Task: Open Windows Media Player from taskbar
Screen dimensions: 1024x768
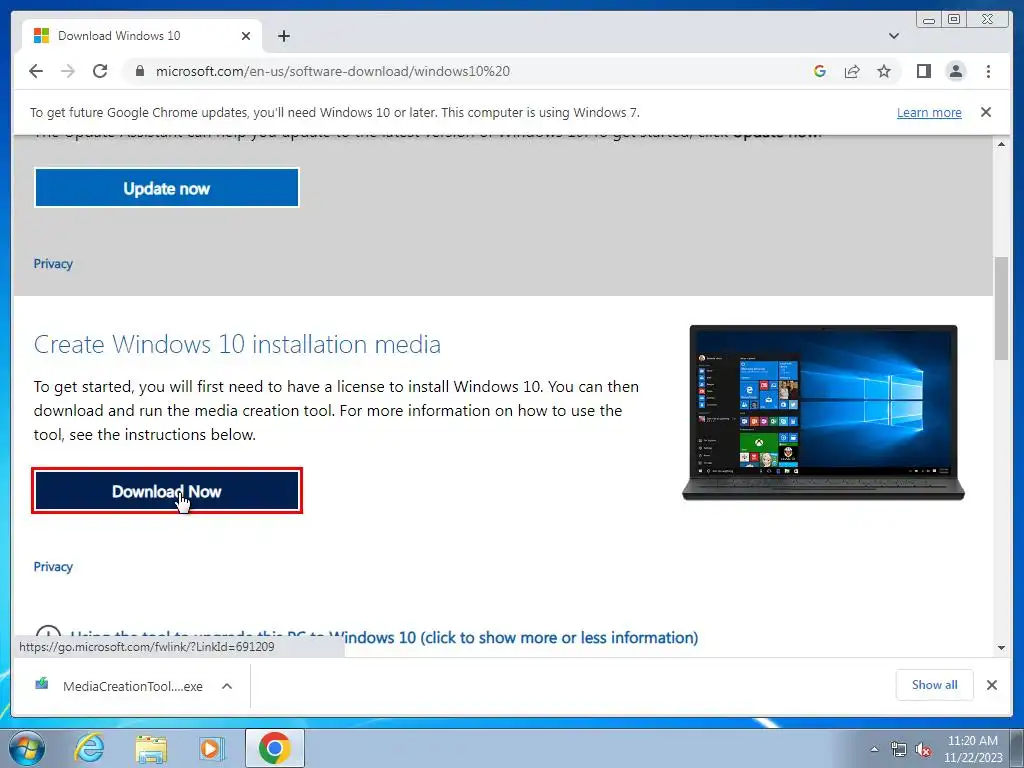Action: tap(210, 748)
